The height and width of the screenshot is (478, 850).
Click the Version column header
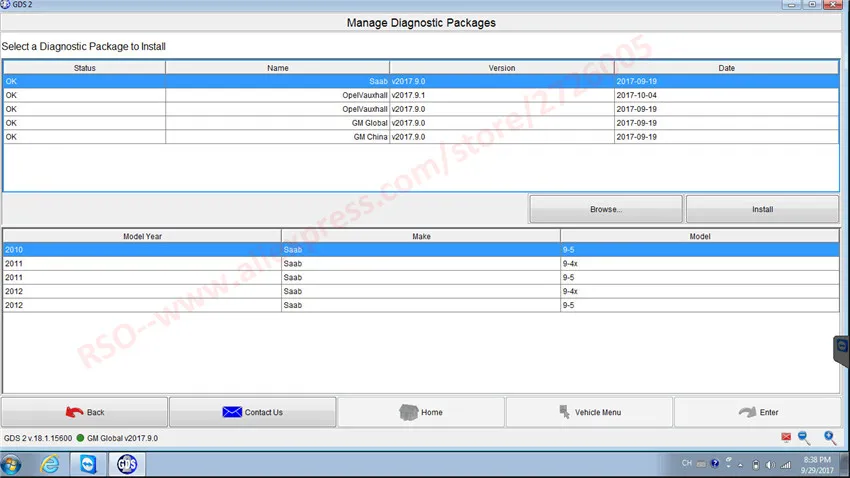pyautogui.click(x=501, y=68)
